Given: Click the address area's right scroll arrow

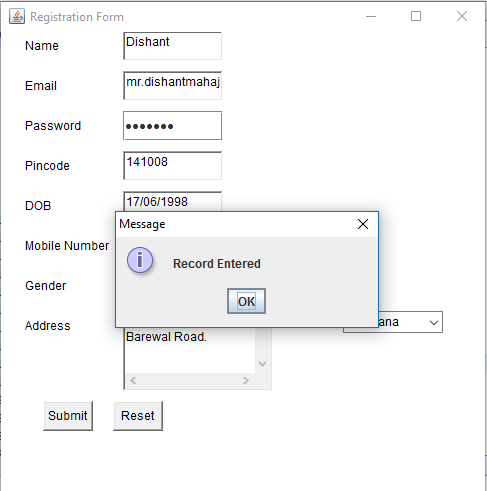Looking at the screenshot, I should [246, 380].
